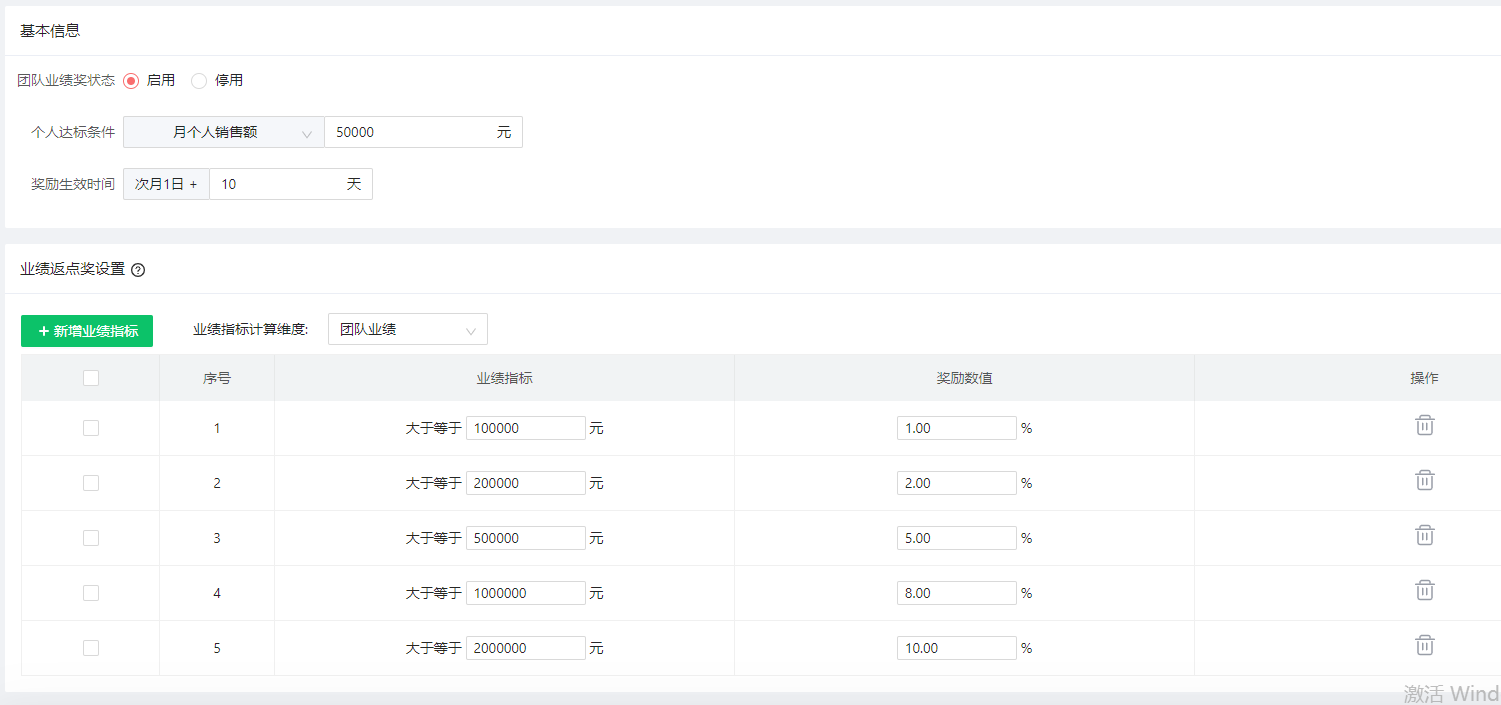Delete row 2 with trash icon

point(1424,481)
